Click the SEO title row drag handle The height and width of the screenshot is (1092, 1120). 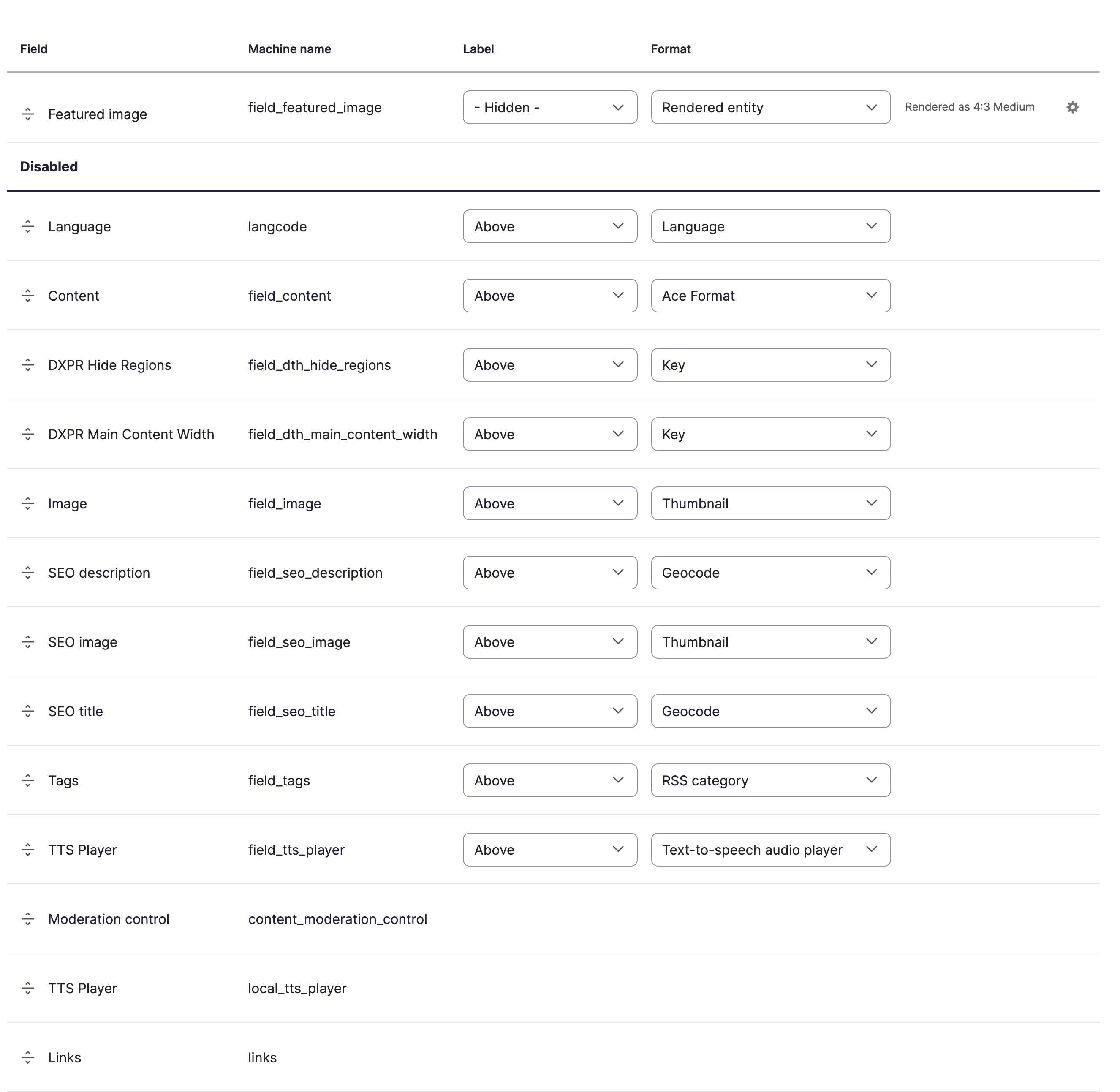coord(27,711)
